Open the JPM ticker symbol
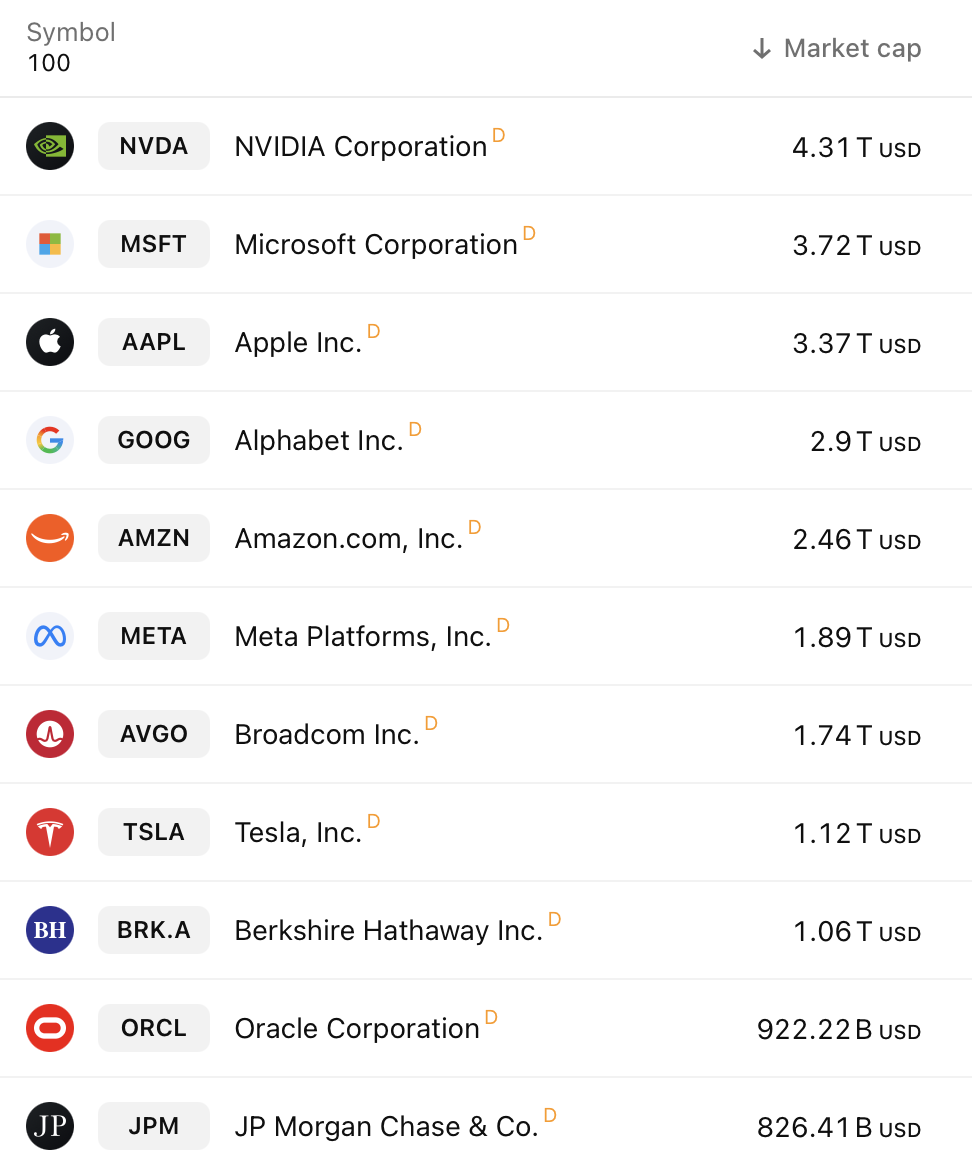Image resolution: width=972 pixels, height=1158 pixels. pyautogui.click(x=154, y=1126)
